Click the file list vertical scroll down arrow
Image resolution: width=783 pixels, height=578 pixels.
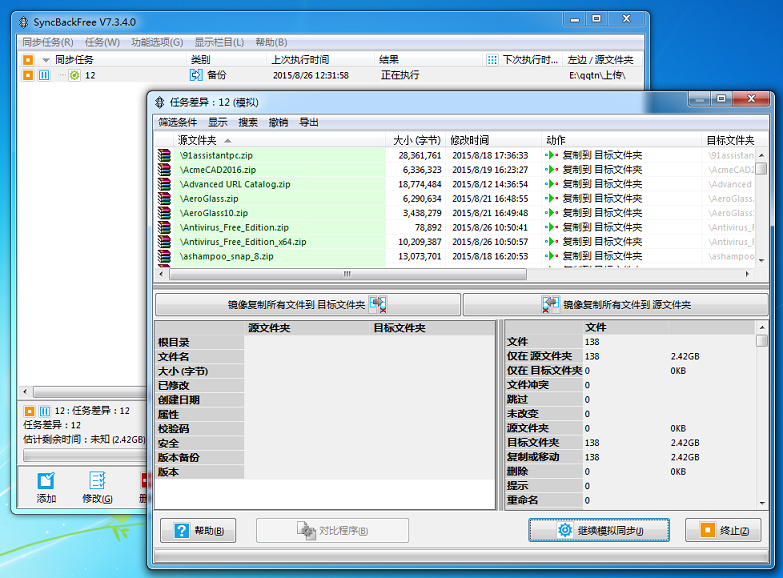point(762,260)
